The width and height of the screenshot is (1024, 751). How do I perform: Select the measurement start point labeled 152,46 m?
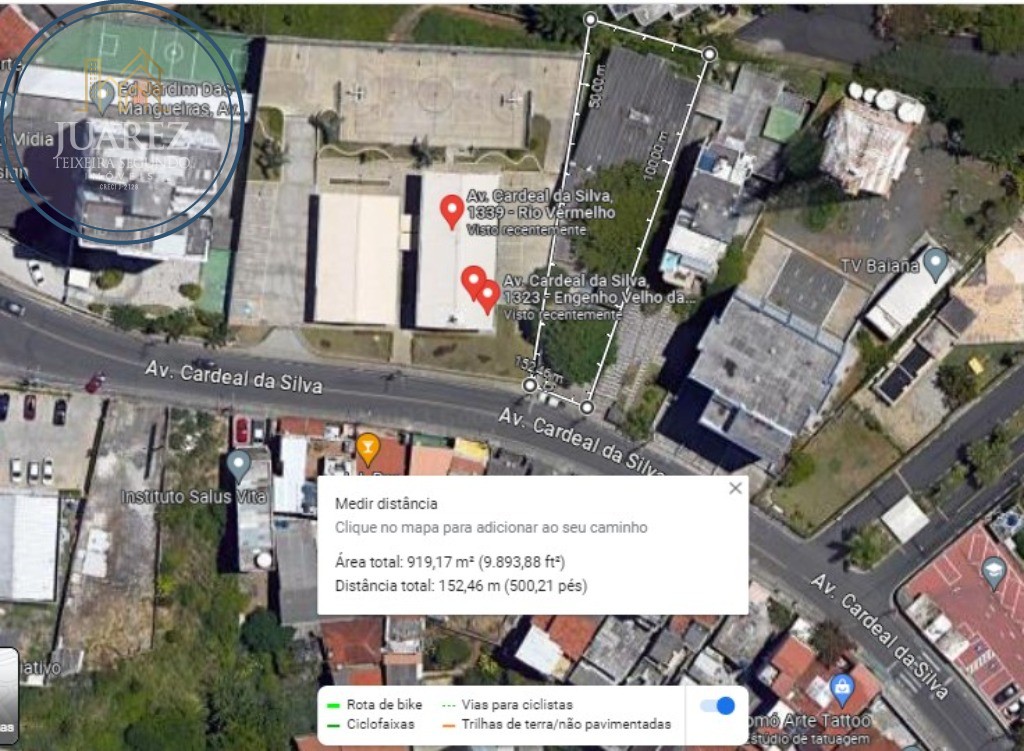530,385
